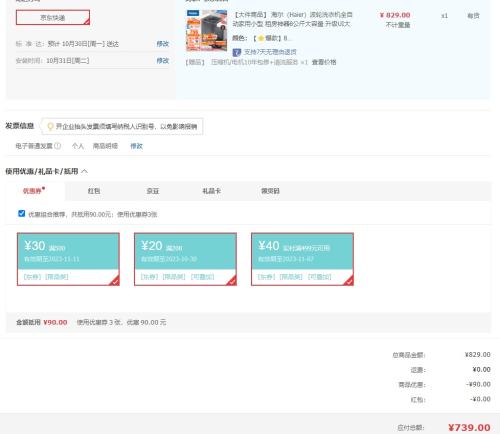Image resolution: width=500 pixels, height=434 pixels.
Task: Switch to the 京豆 tab
Action: click(153, 191)
